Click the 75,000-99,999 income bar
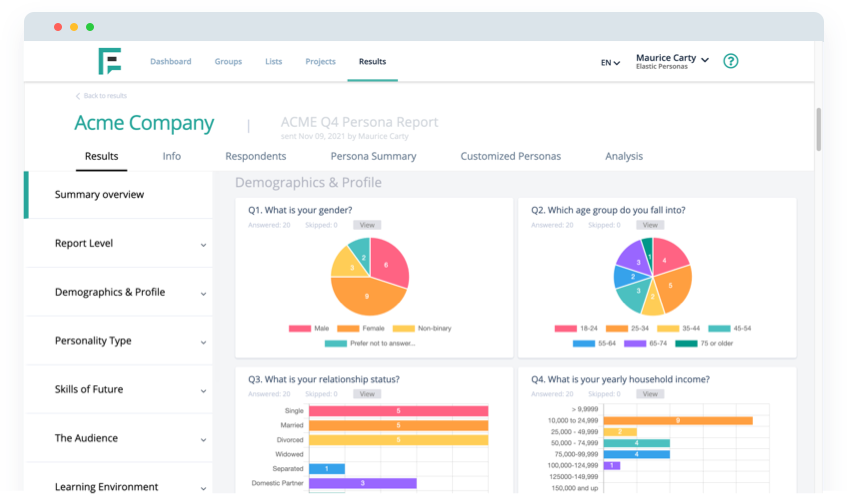Viewport: 847px width, 494px height. 637,454
